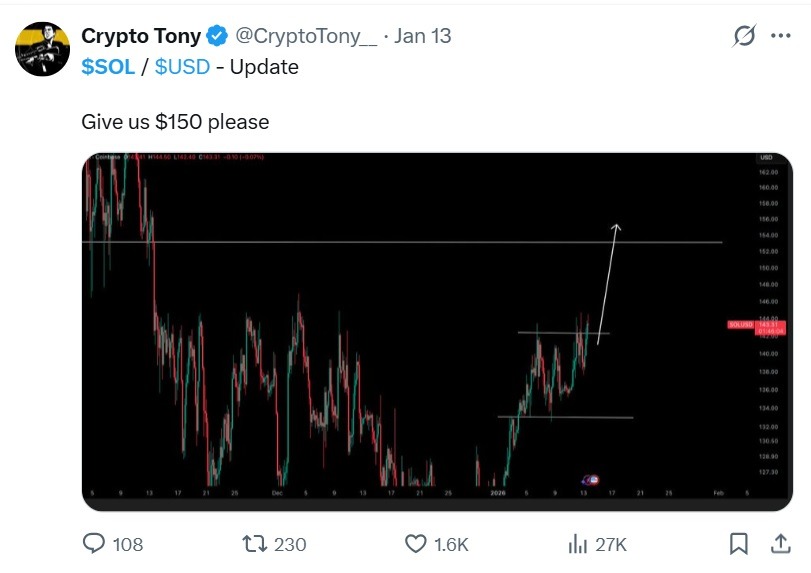Open Crypto Tony's profile avatar

(41, 48)
